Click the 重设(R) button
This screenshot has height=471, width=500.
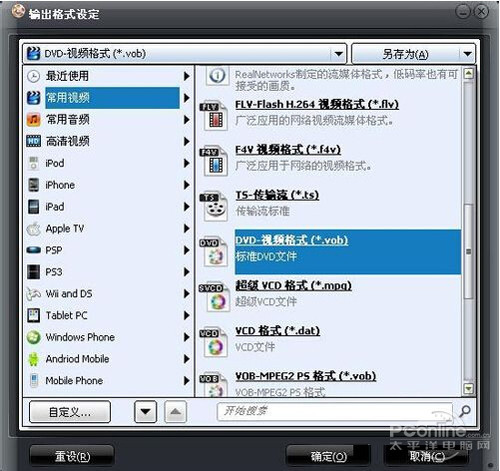pyautogui.click(x=72, y=456)
